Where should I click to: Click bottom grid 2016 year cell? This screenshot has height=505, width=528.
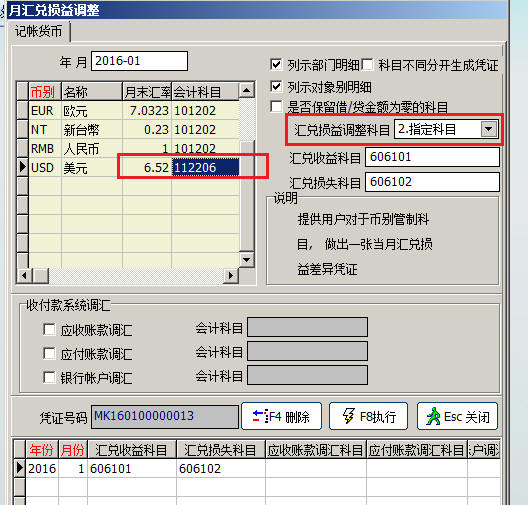tap(42, 469)
